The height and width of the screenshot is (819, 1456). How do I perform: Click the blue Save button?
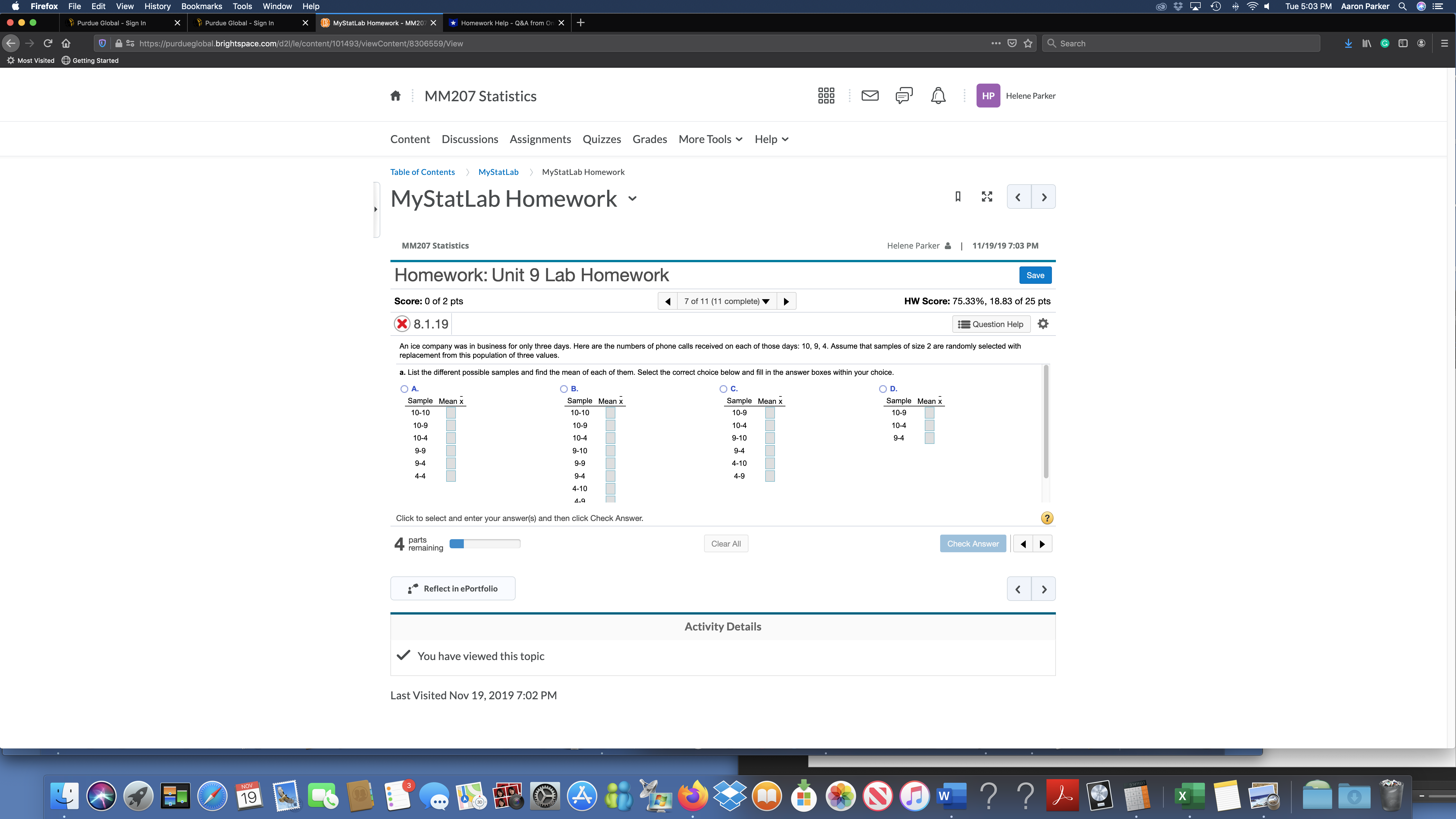(1035, 275)
